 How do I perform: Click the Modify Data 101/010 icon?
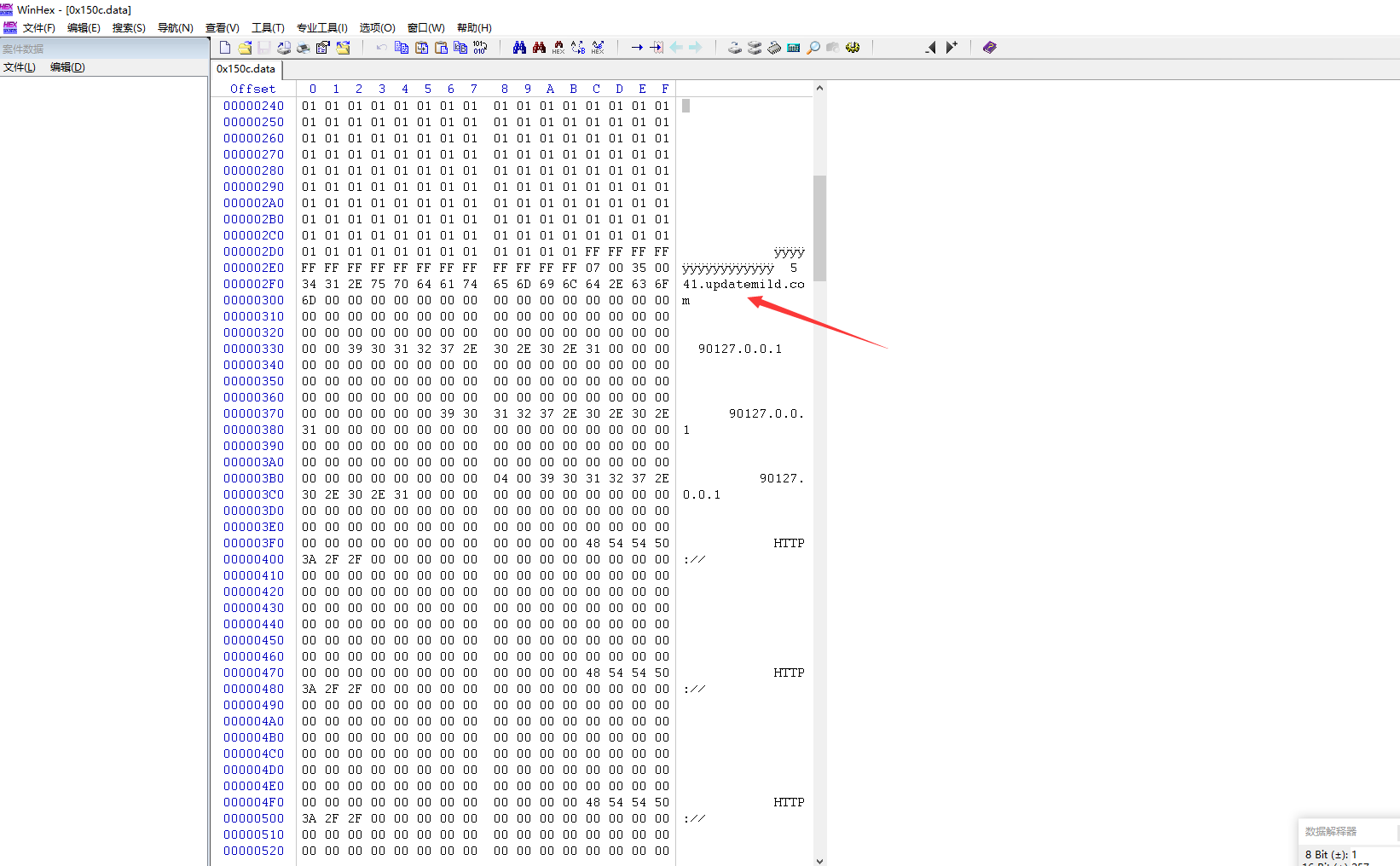click(480, 48)
